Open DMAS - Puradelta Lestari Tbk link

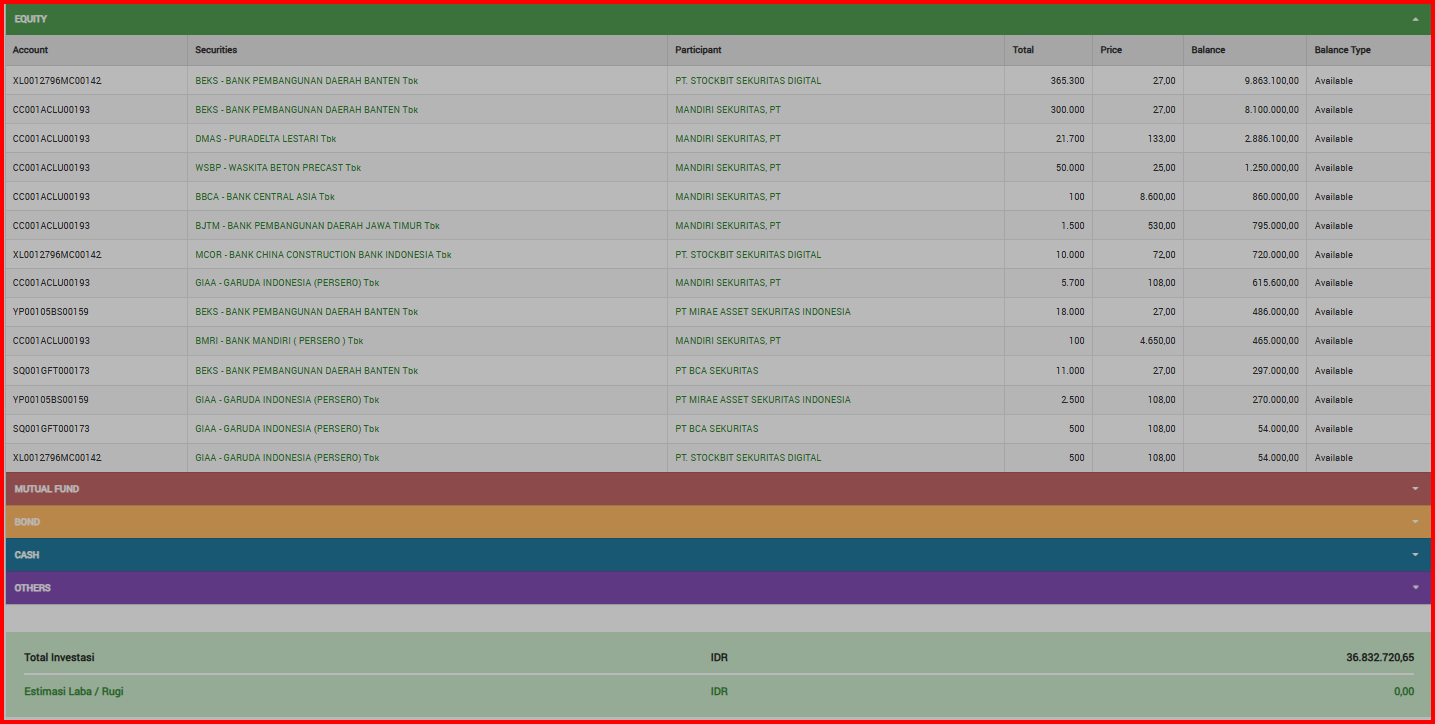[x=266, y=139]
